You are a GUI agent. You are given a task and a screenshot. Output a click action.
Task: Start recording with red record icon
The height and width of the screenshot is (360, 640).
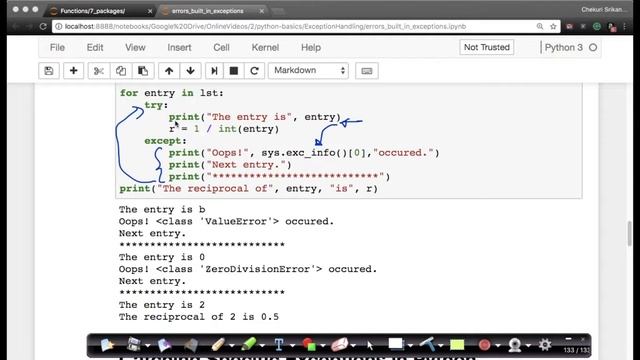(484, 345)
